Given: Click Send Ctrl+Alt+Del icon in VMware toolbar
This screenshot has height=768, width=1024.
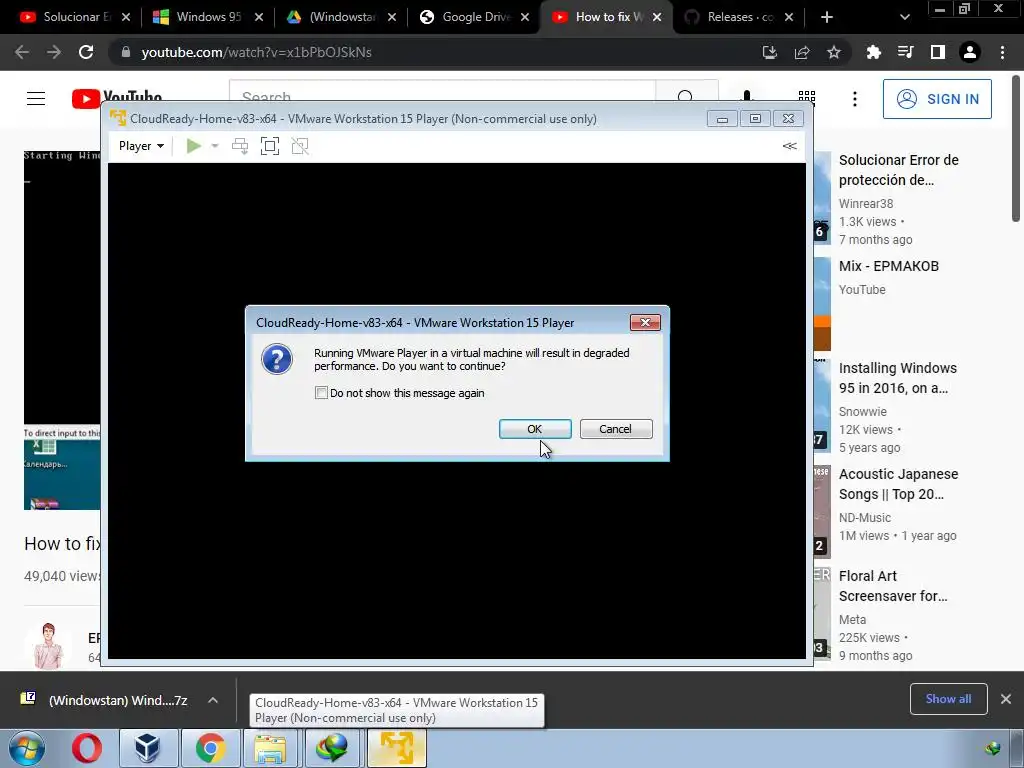Looking at the screenshot, I should click(x=240, y=146).
